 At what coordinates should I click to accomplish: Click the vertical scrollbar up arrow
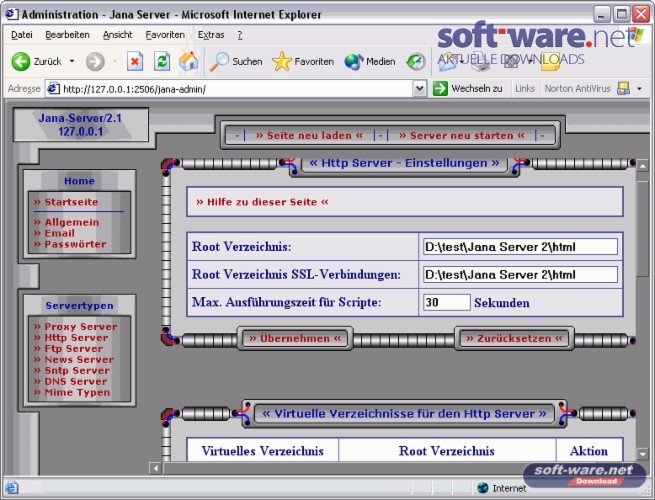coord(642,166)
